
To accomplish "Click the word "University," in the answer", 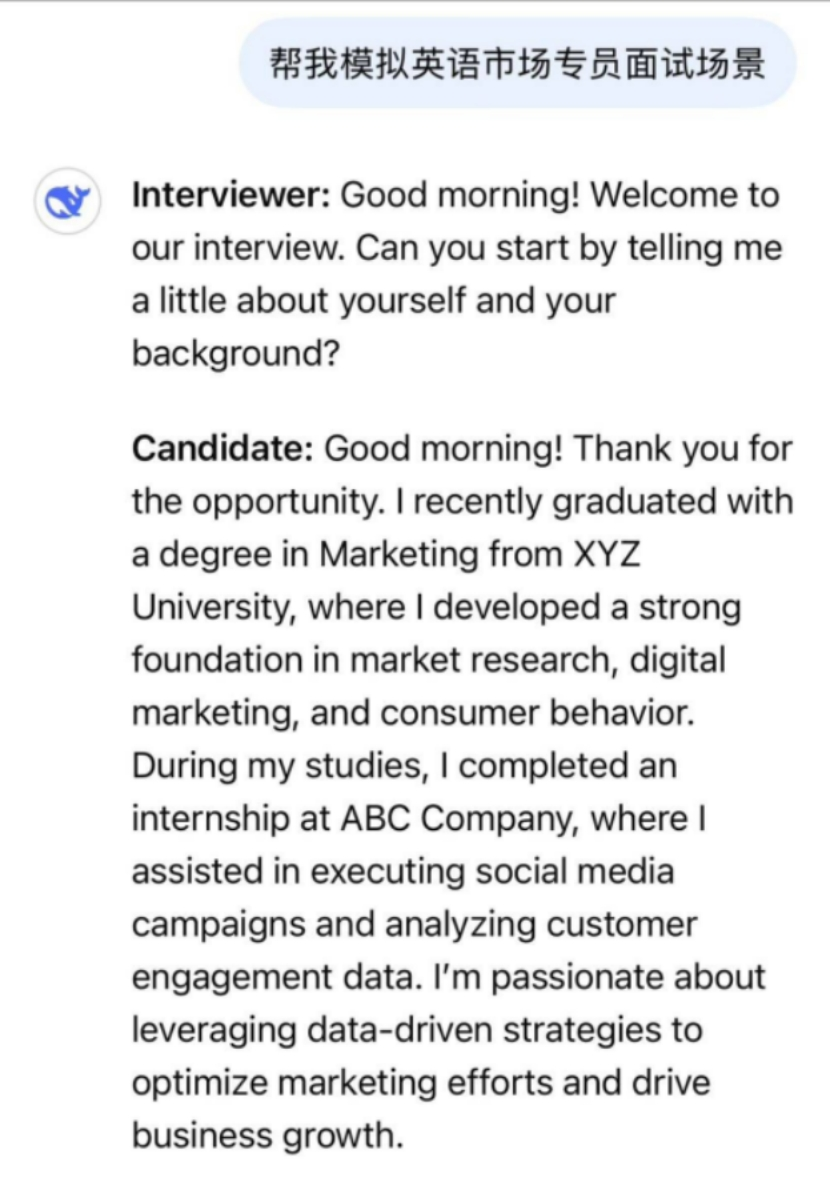I will tap(214, 608).
